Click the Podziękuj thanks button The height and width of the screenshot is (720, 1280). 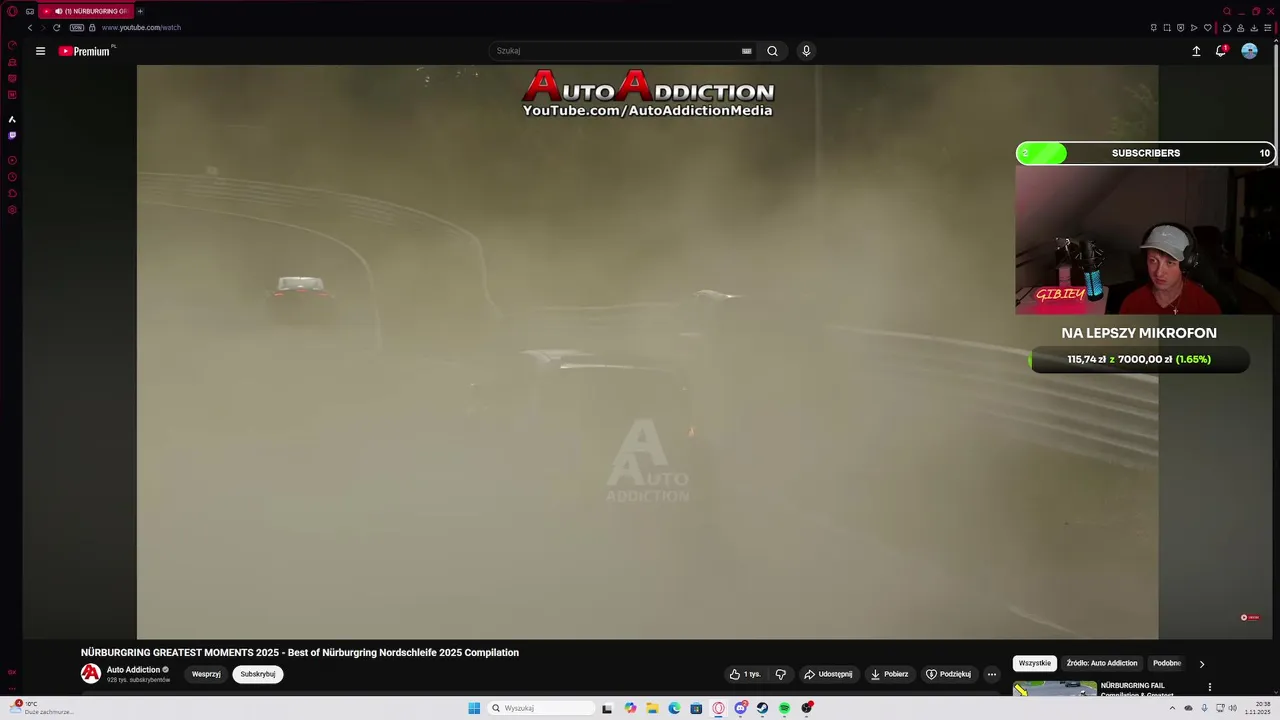948,674
